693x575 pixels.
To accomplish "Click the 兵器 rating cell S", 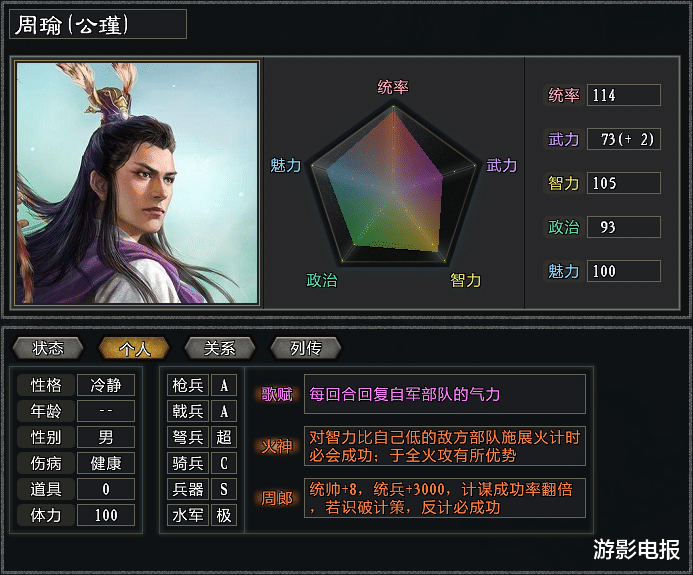I will (224, 489).
